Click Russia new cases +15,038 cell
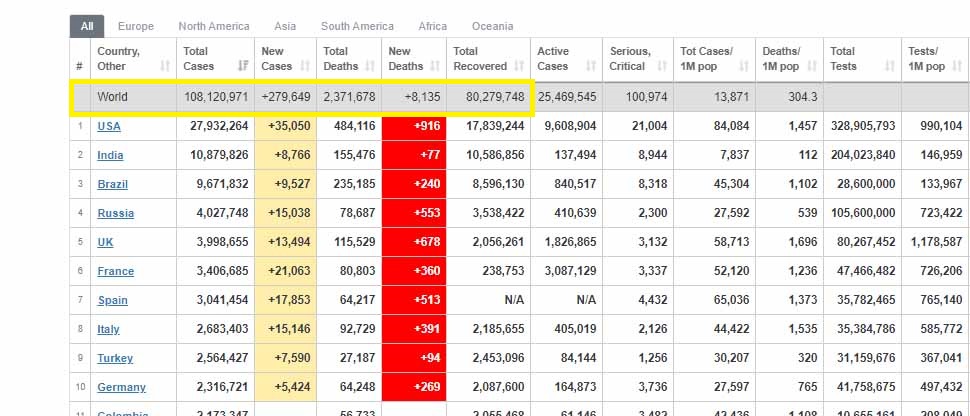The width and height of the screenshot is (970, 416). click(x=285, y=214)
